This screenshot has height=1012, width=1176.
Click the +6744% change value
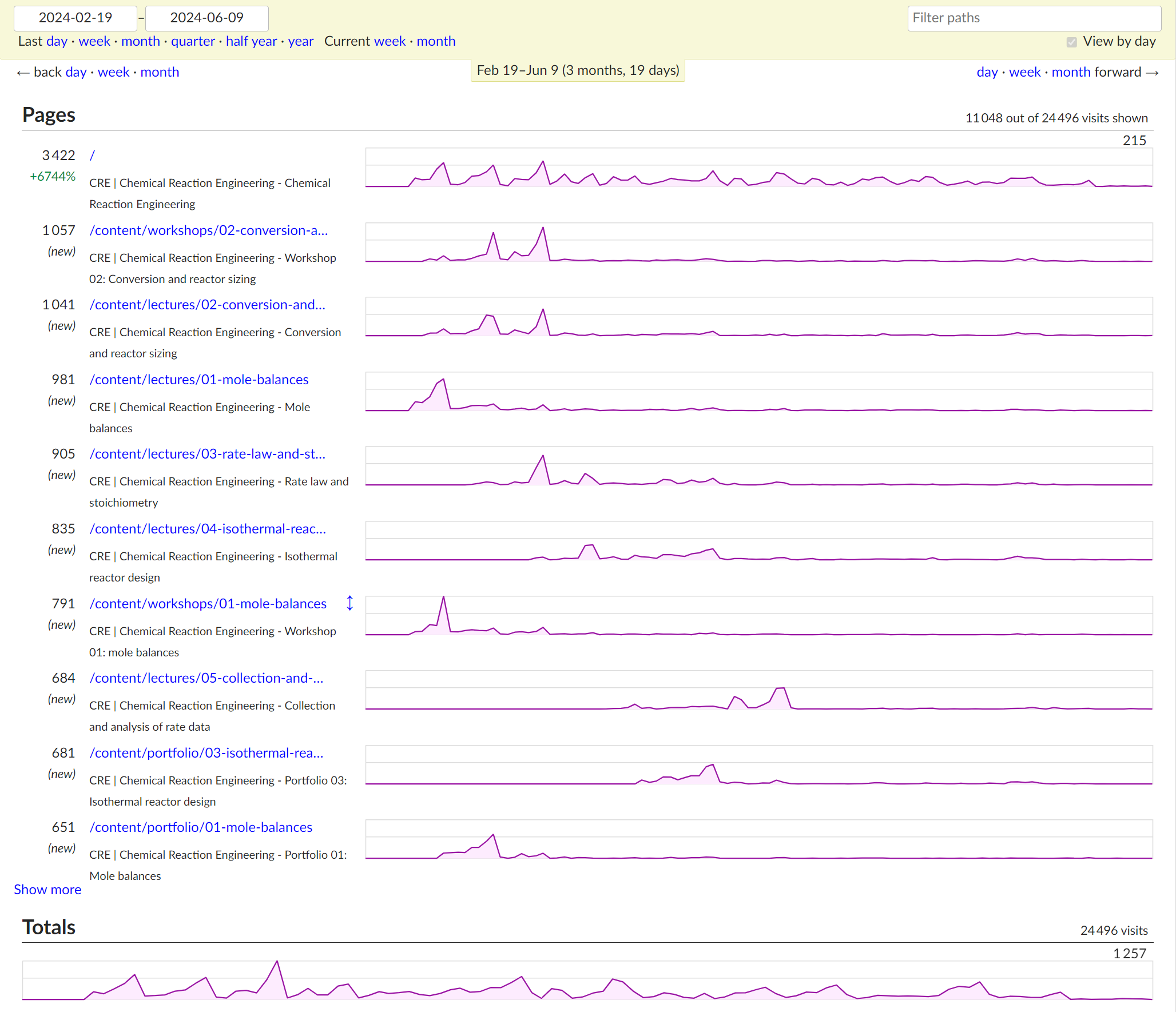pyautogui.click(x=53, y=177)
